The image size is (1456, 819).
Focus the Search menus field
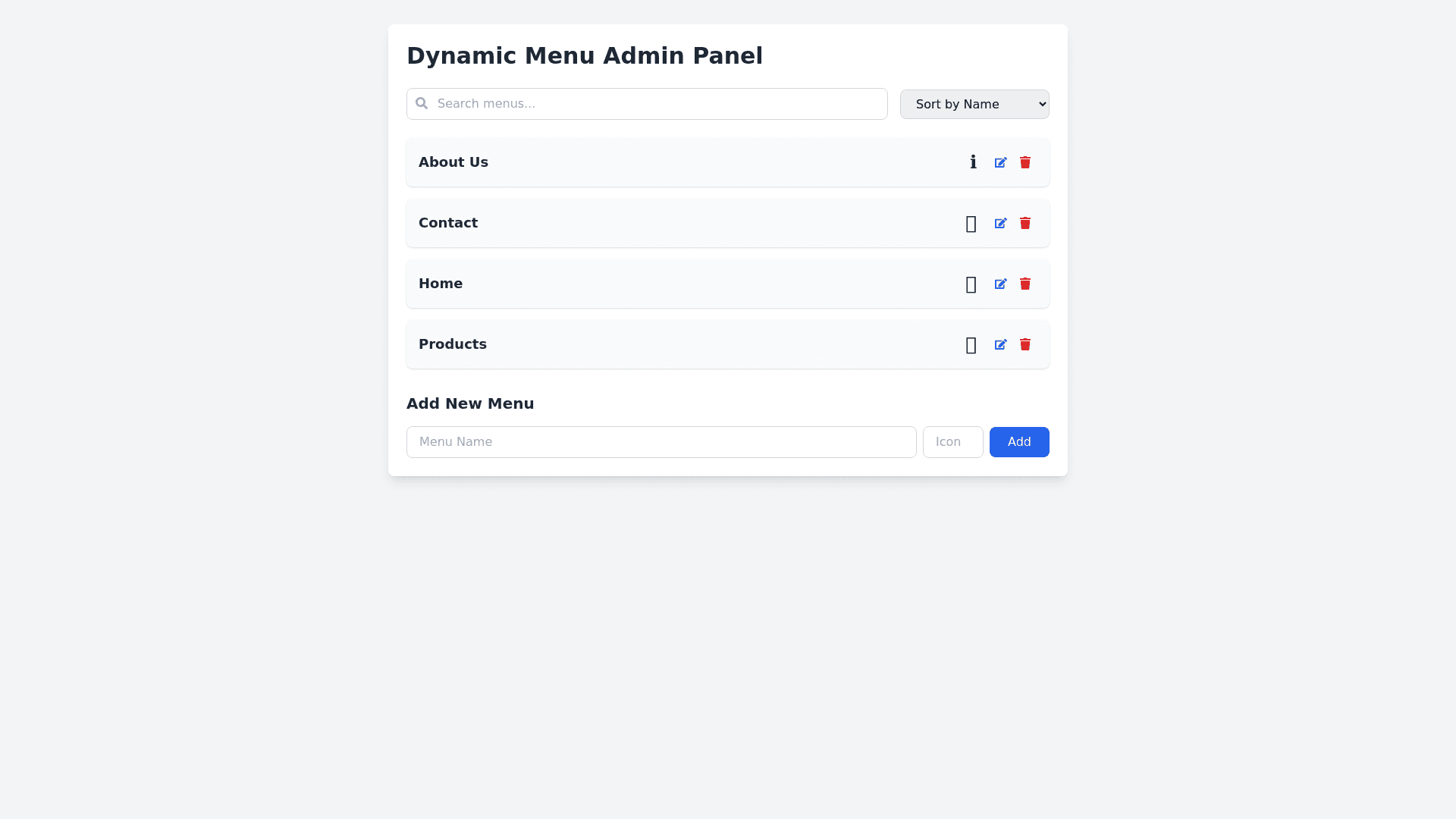[660, 104]
